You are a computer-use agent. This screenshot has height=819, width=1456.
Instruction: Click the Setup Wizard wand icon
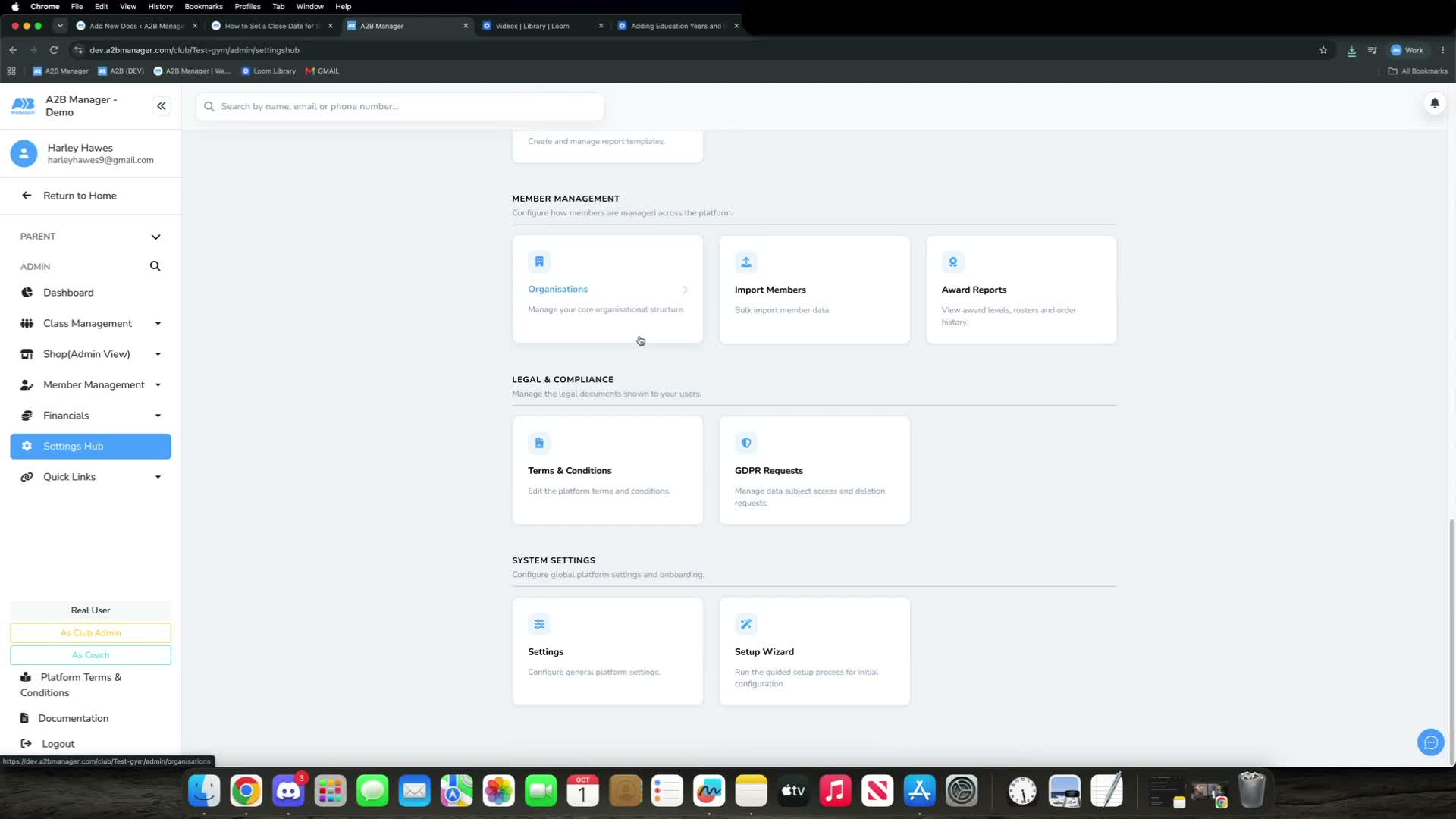pos(746,624)
